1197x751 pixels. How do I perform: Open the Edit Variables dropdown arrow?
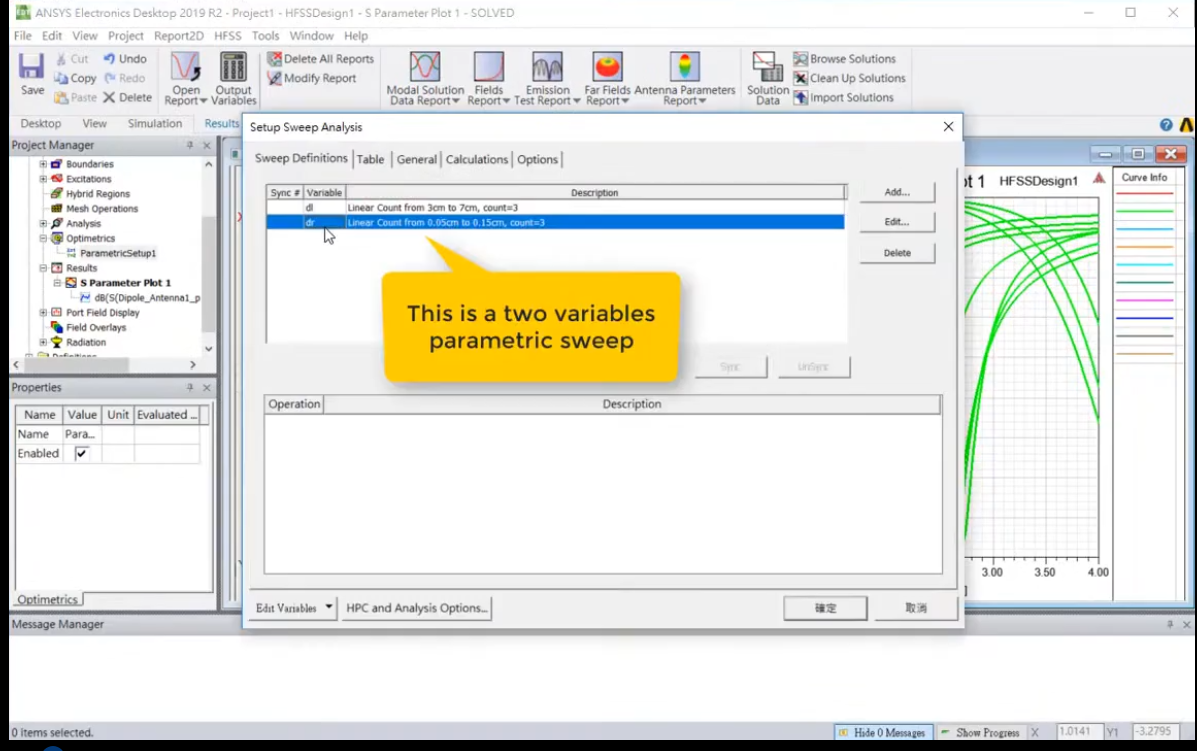(329, 608)
